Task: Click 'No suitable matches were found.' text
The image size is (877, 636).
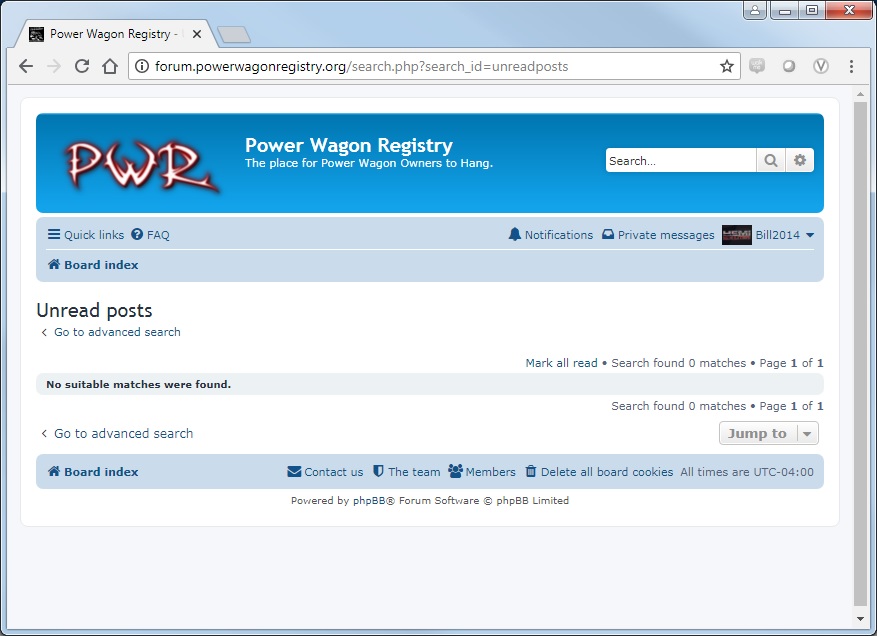Action: [x=138, y=384]
